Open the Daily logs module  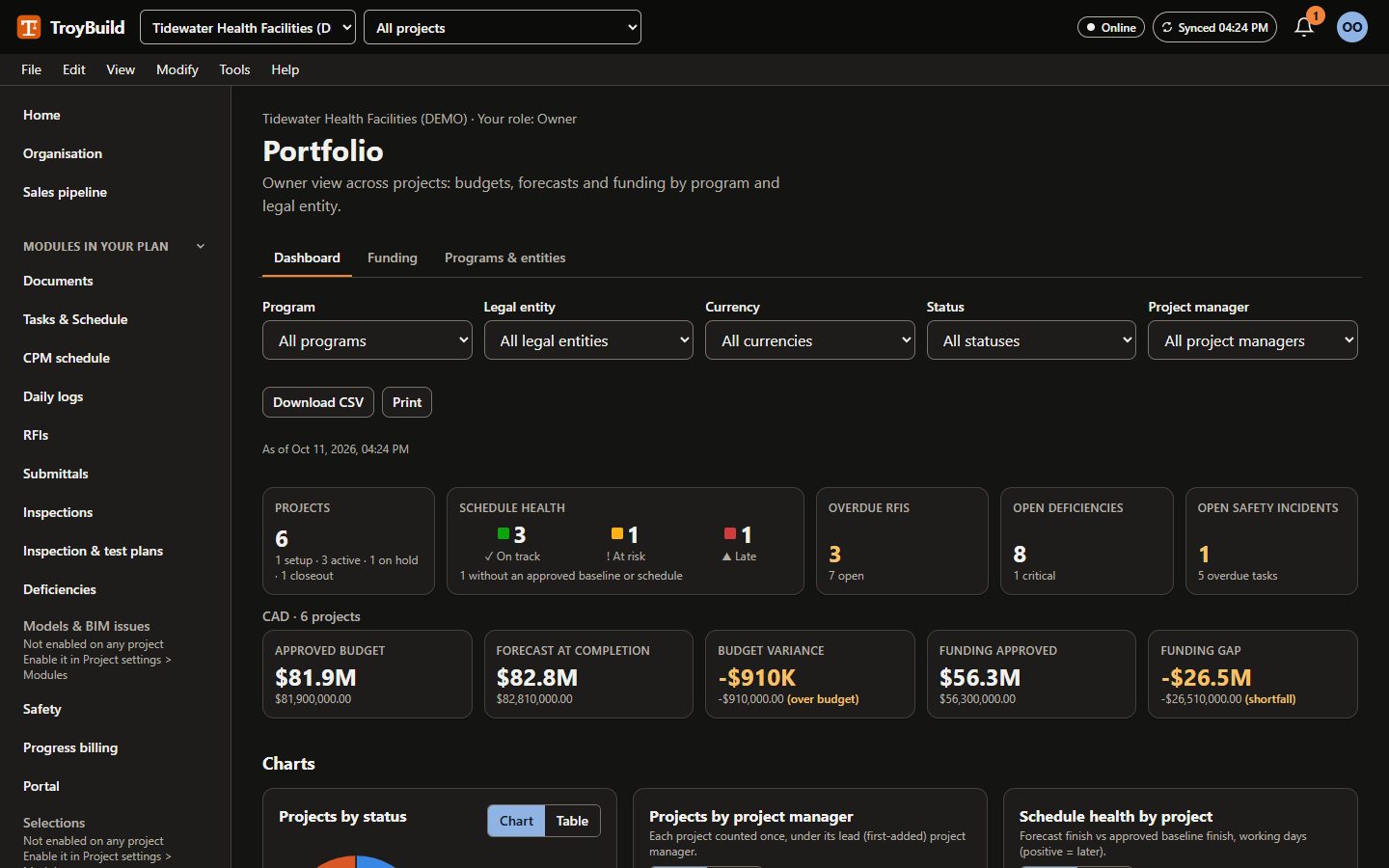(53, 396)
